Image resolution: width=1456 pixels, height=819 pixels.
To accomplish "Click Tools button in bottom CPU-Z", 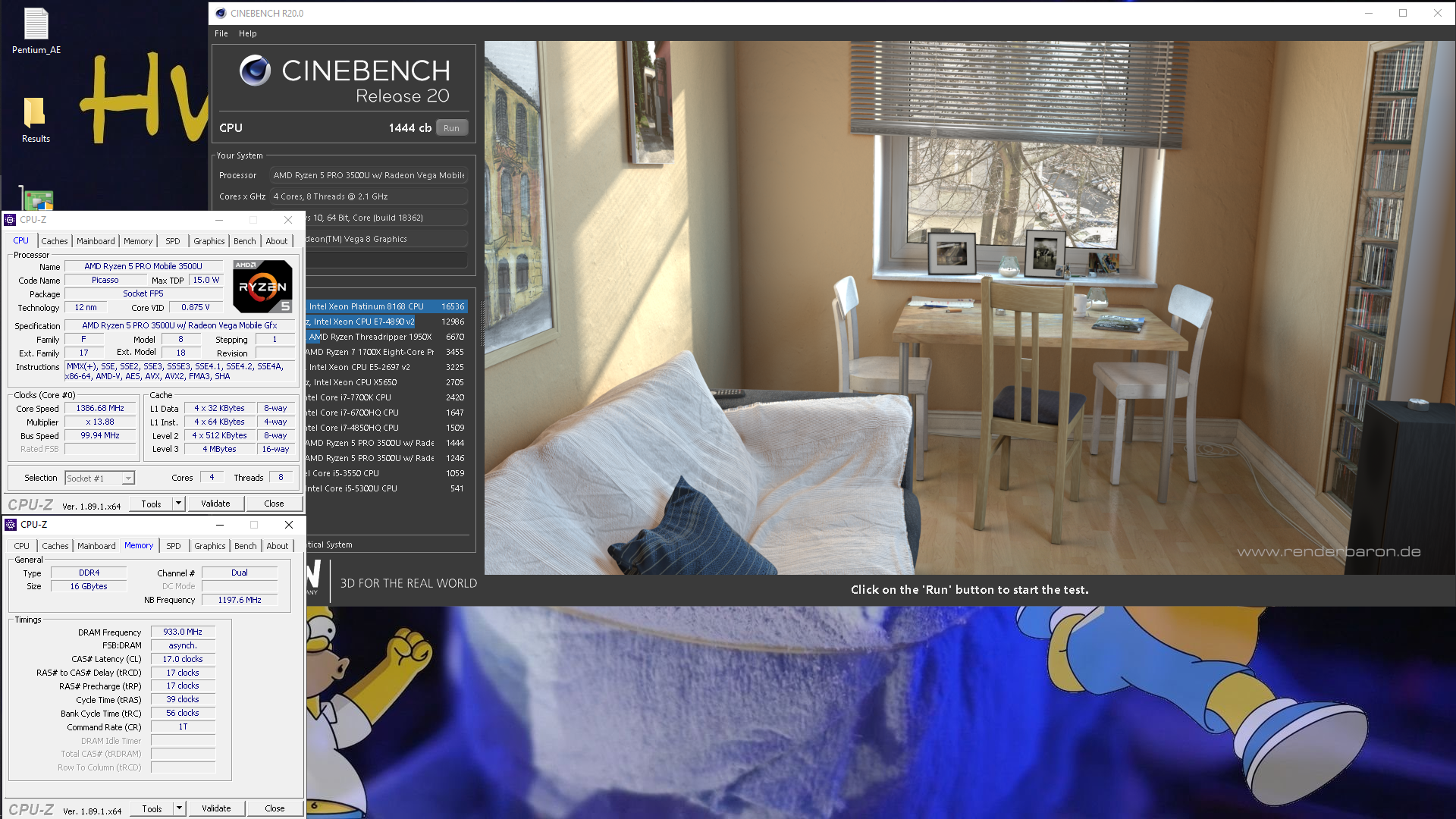I will pos(152,808).
